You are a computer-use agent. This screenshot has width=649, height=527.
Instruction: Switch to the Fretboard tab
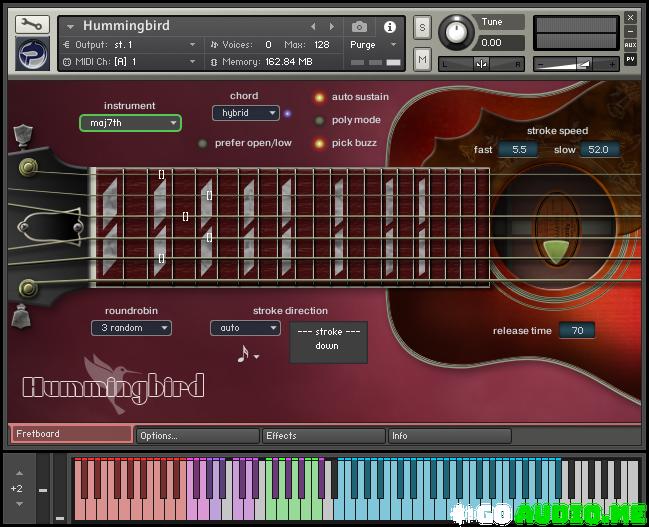[x=72, y=434]
